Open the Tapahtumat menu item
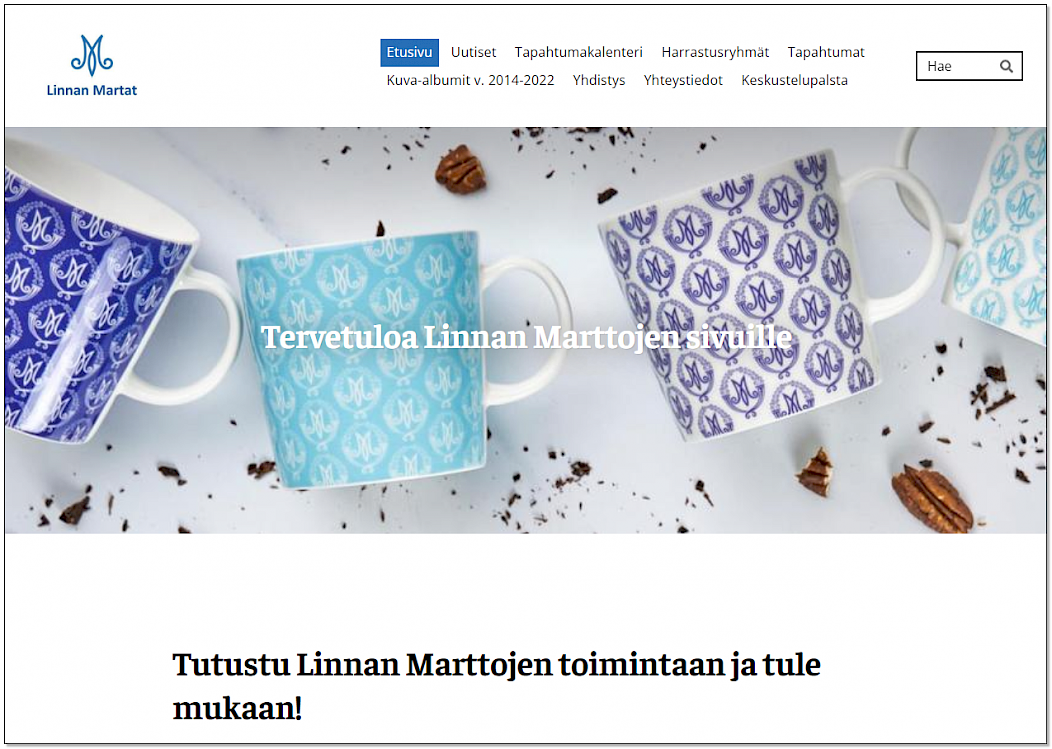 click(826, 52)
